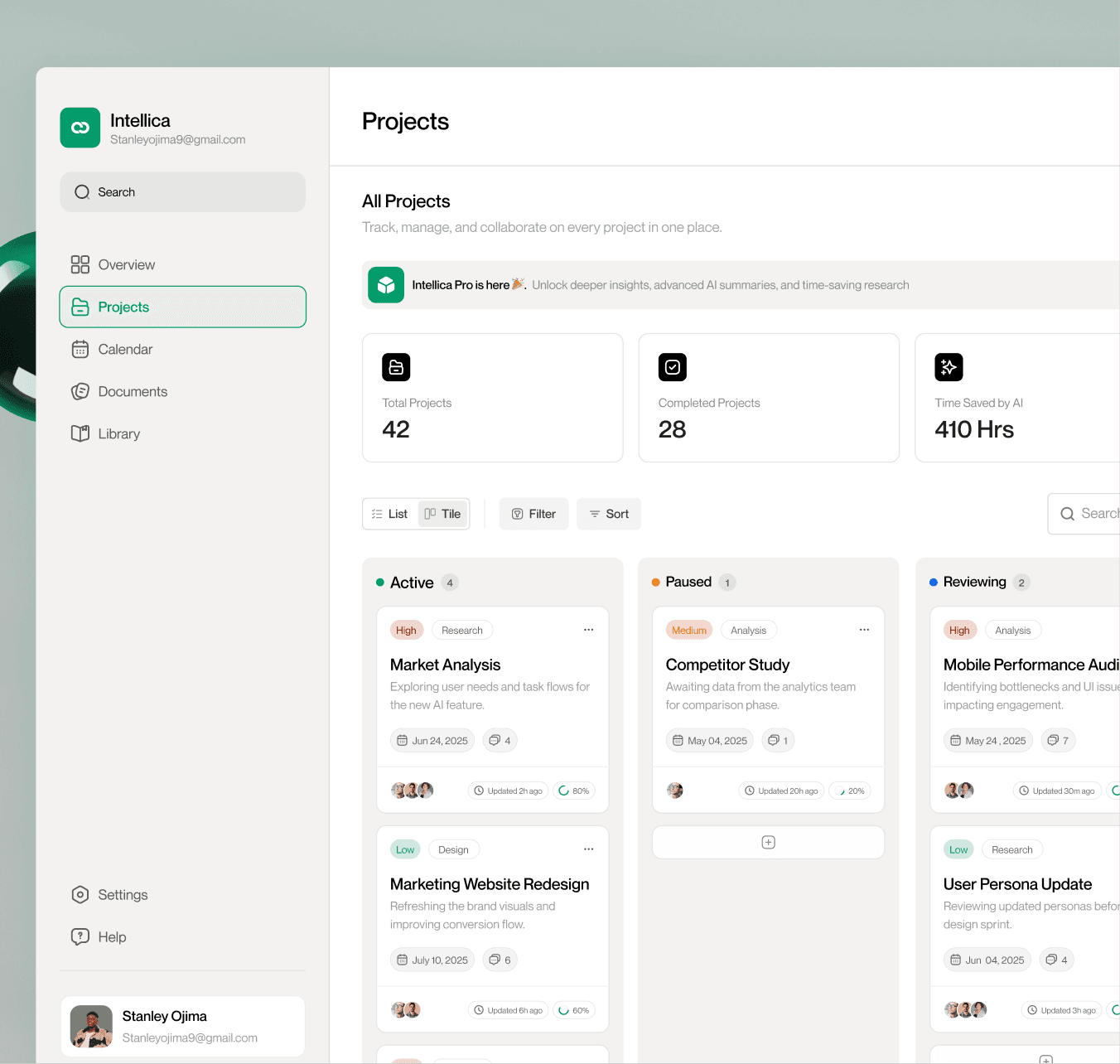Click the Time Saved by AI sparkle icon
The height and width of the screenshot is (1064, 1120).
tap(949, 367)
